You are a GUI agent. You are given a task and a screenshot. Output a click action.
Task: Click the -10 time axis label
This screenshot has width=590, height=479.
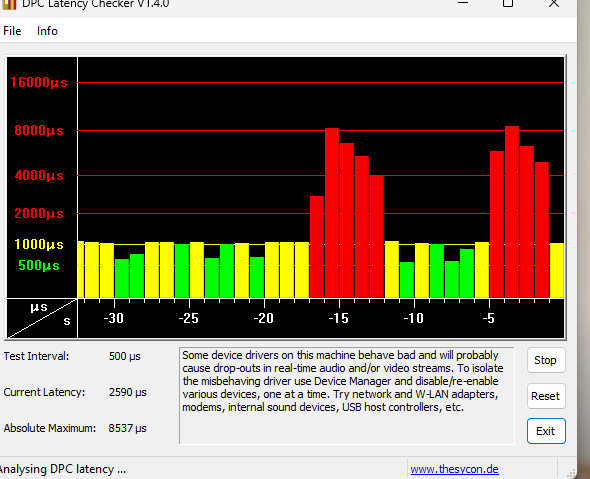pos(414,318)
